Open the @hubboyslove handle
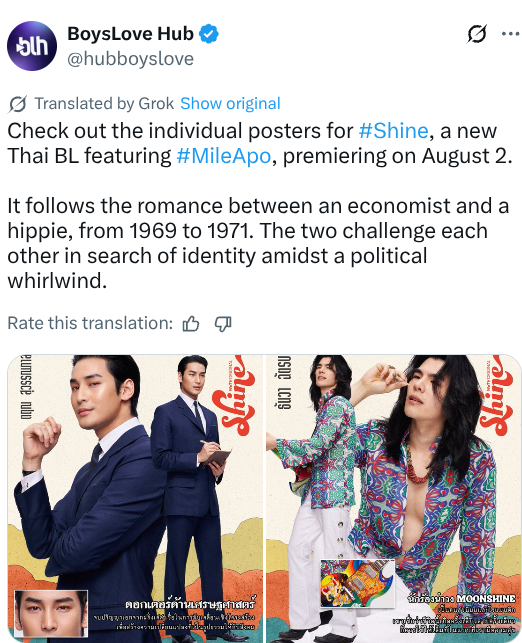This screenshot has width=522, height=643. [x=130, y=59]
